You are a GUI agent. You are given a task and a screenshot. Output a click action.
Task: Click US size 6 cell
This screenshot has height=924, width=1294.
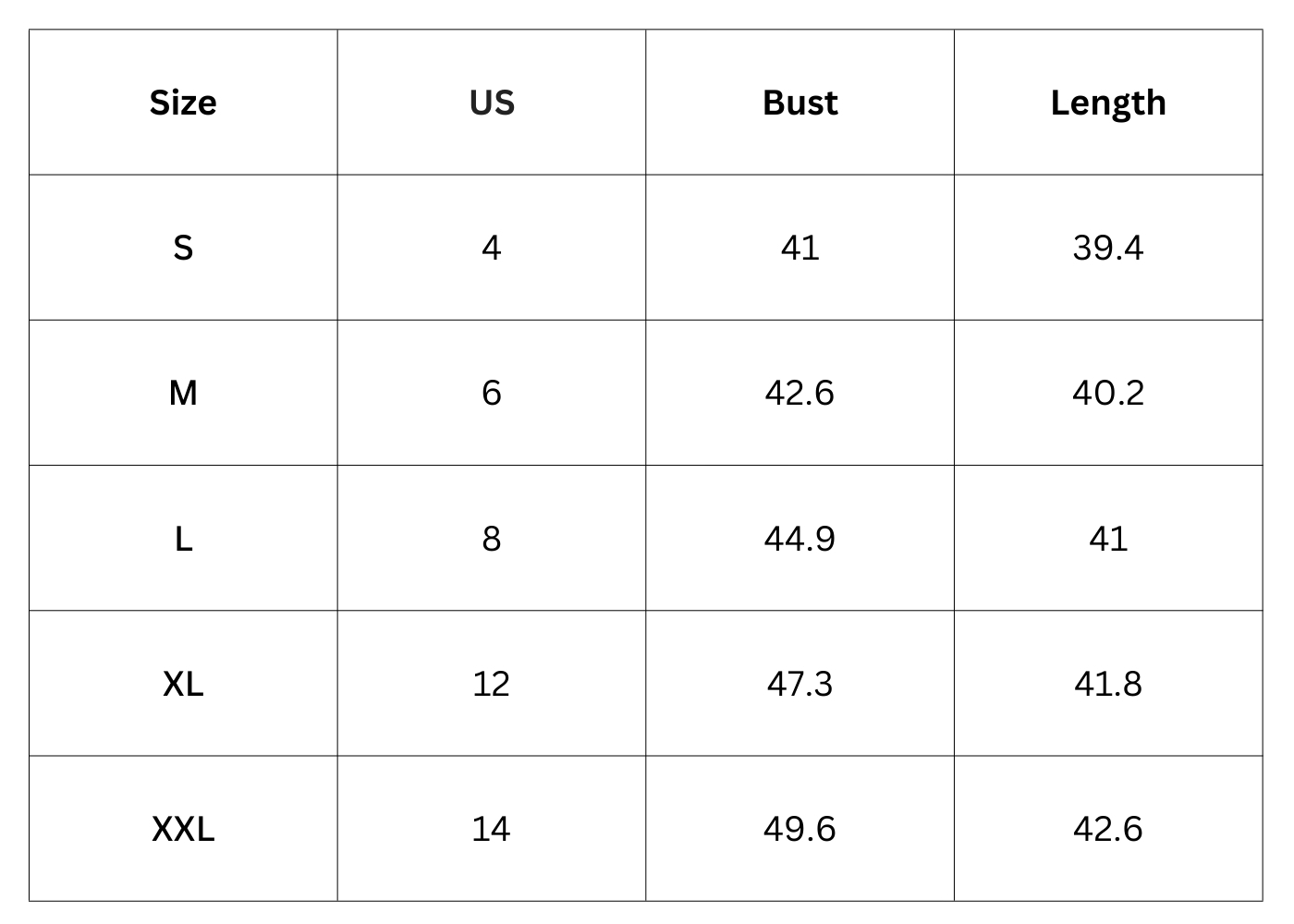(x=491, y=393)
